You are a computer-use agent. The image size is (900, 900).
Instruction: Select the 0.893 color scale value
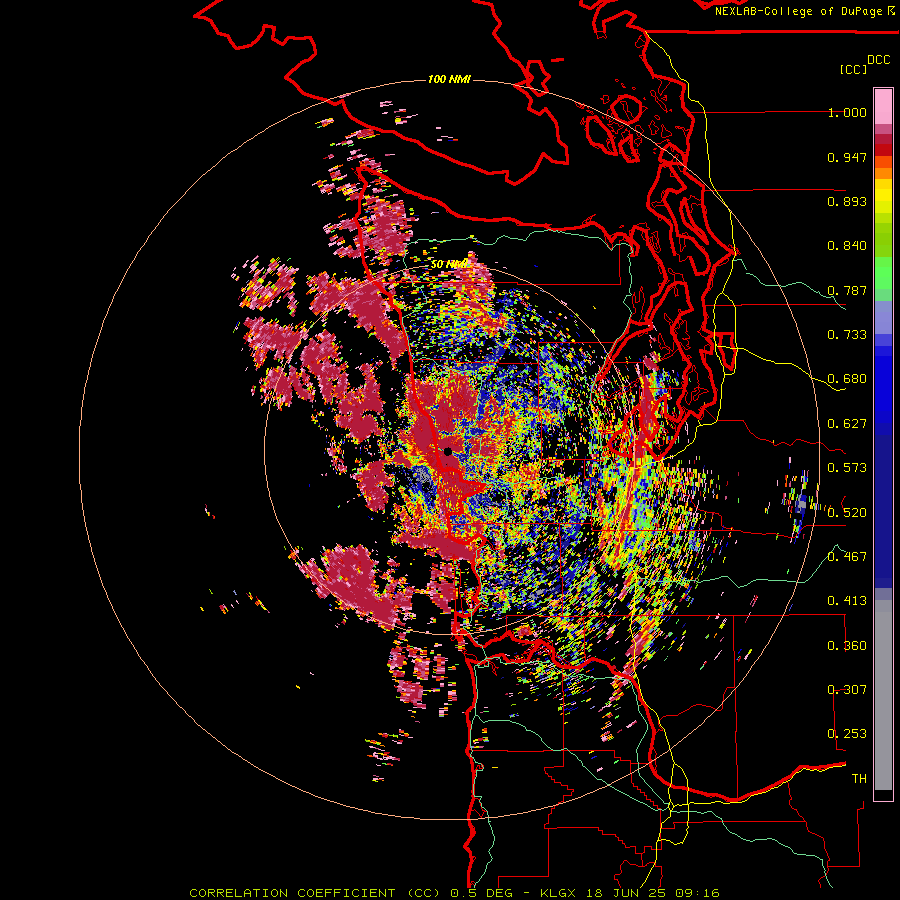[x=847, y=201]
